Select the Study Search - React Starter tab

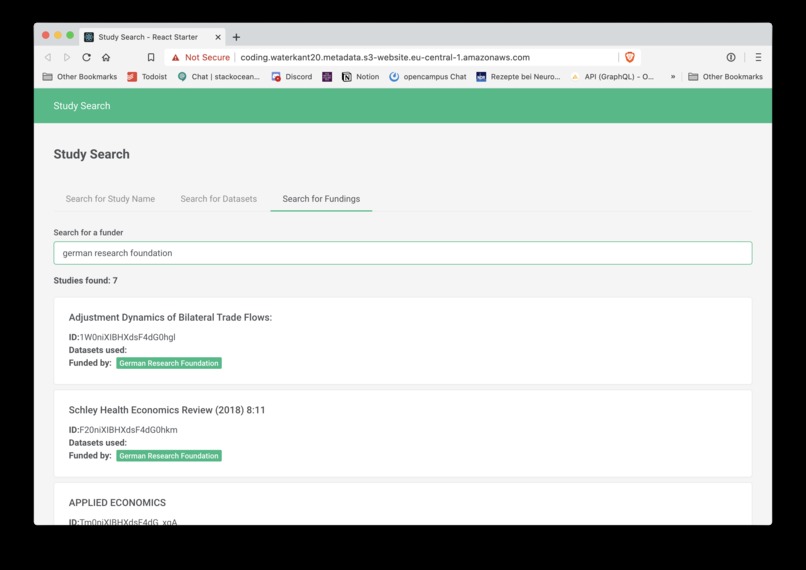(x=153, y=37)
